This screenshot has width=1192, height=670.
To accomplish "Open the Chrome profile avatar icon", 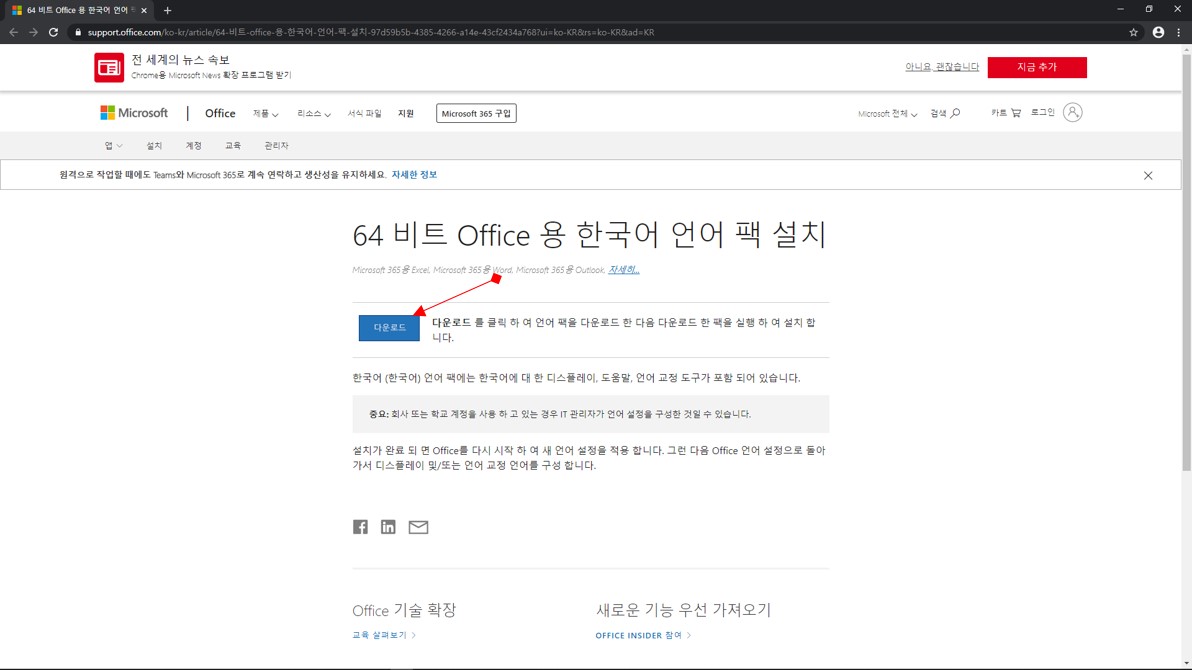I will tap(1158, 32).
